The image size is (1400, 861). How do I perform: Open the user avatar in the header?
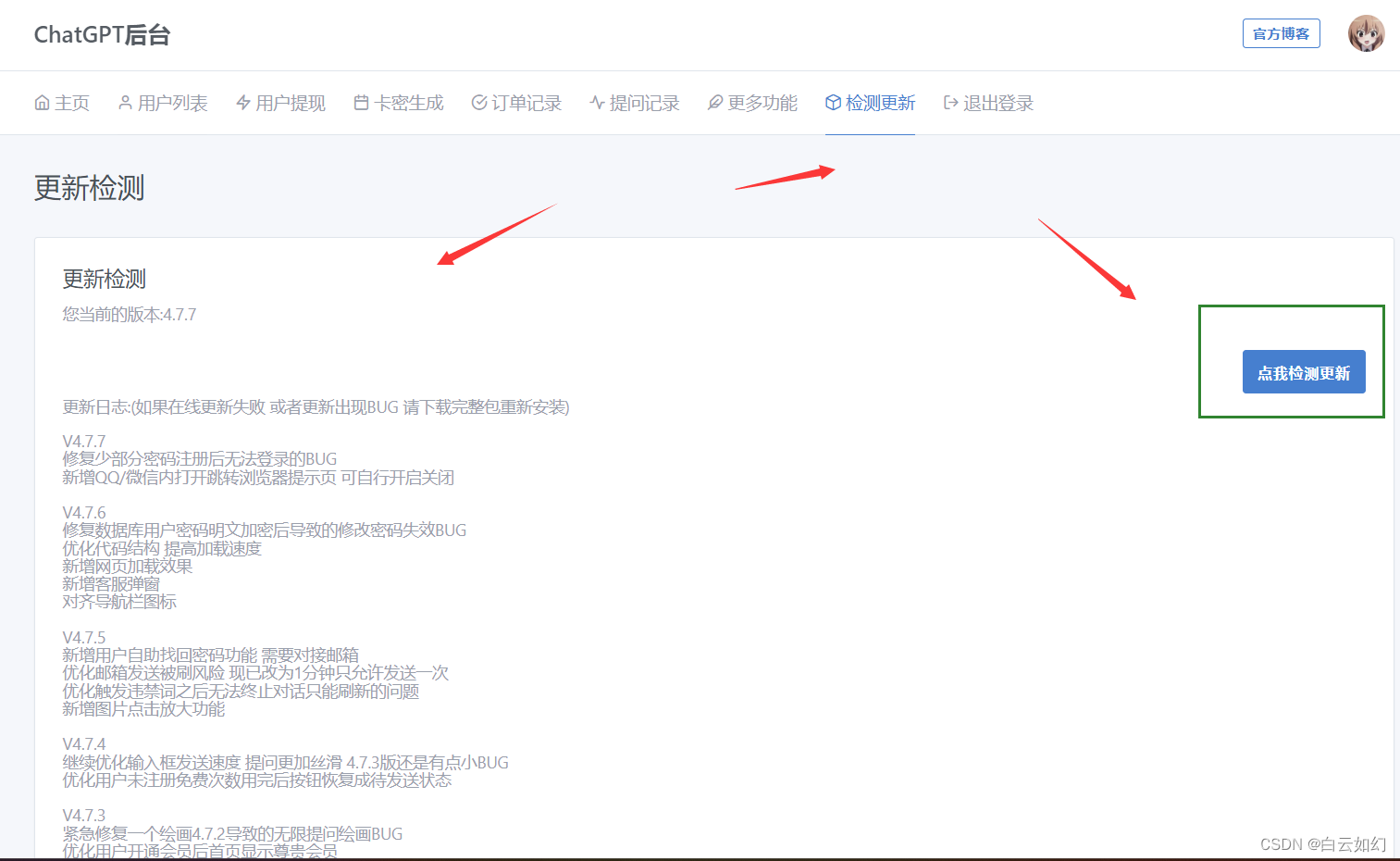pyautogui.click(x=1366, y=34)
